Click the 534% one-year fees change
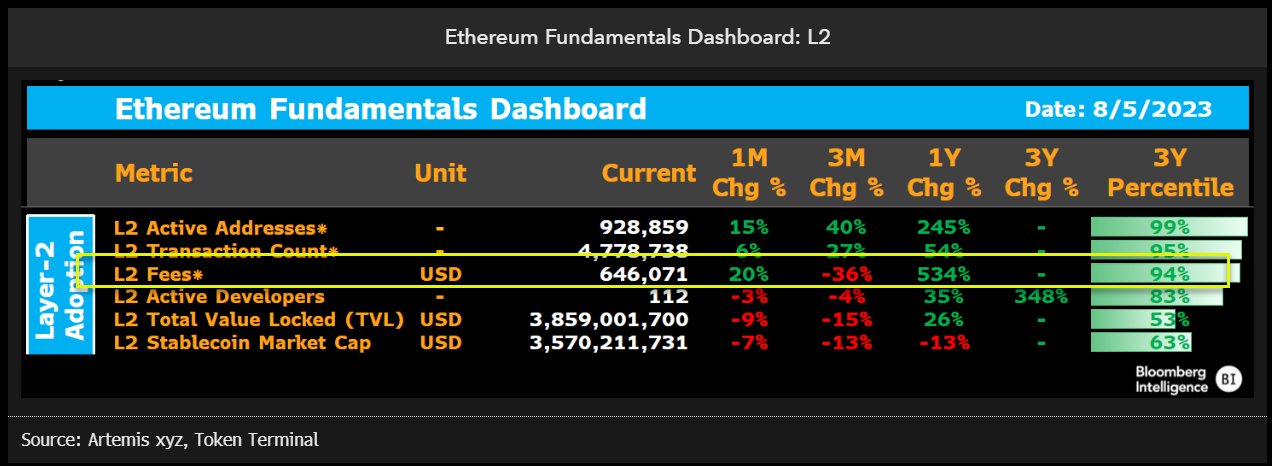 tap(943, 274)
